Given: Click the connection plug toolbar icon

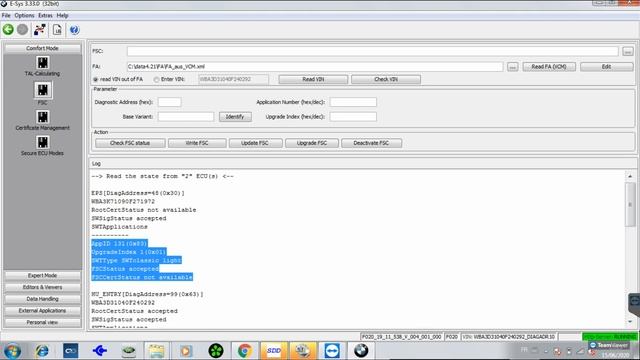Looking at the screenshot, I should pyautogui.click(x=40, y=30).
